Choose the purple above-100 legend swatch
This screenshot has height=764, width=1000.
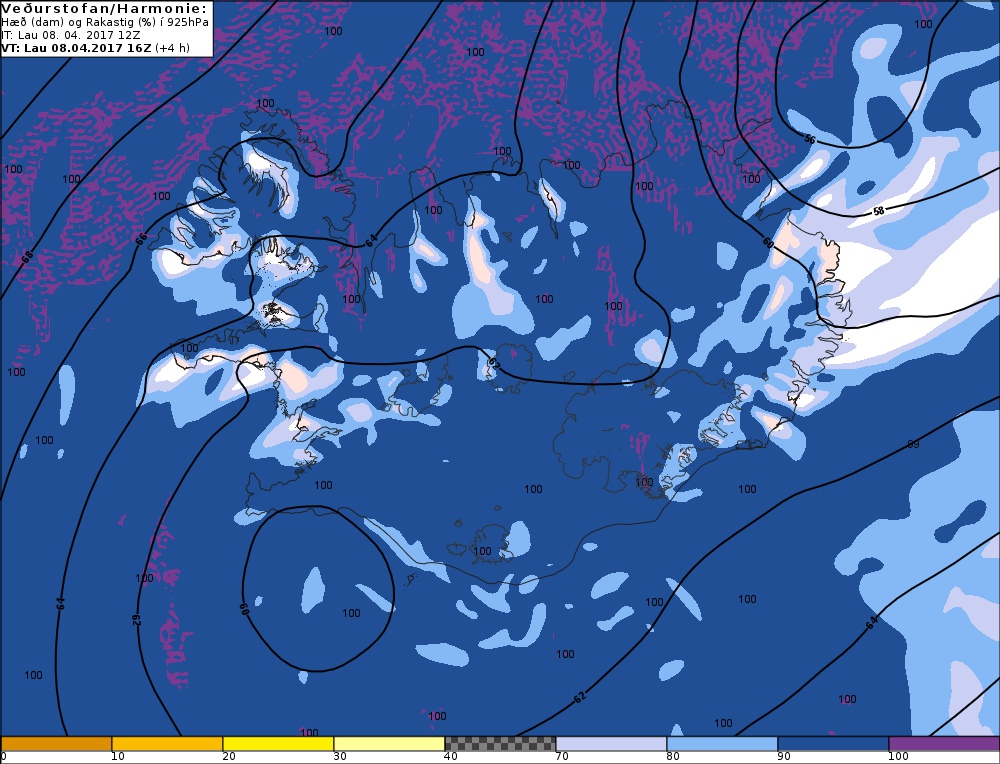[944, 744]
